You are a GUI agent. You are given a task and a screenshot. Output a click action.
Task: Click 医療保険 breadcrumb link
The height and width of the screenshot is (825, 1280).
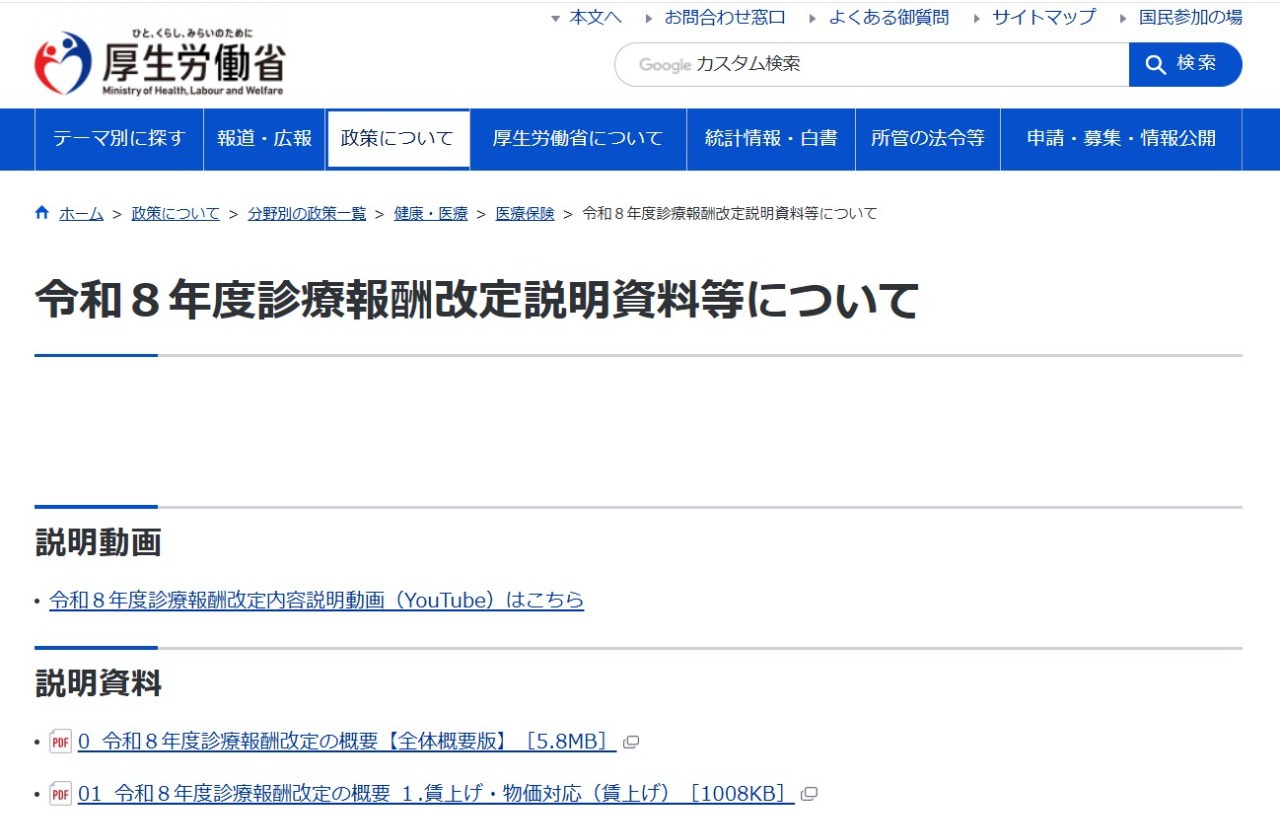click(x=525, y=214)
